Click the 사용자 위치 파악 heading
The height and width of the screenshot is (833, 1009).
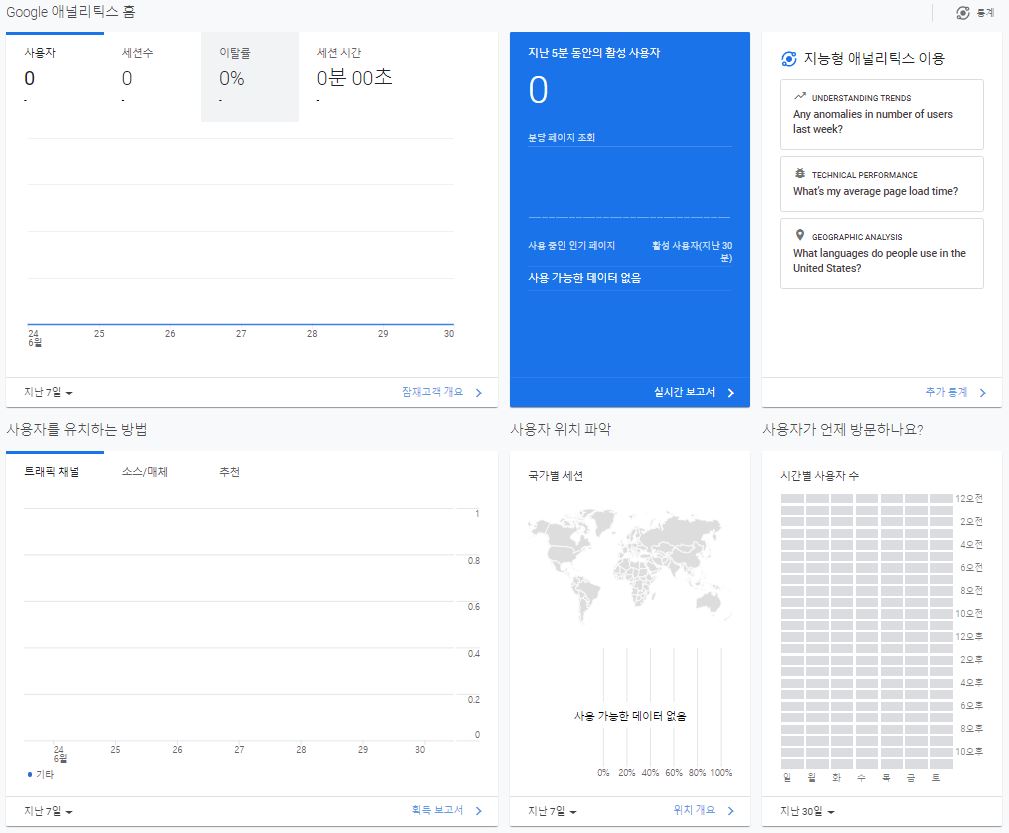(x=560, y=429)
